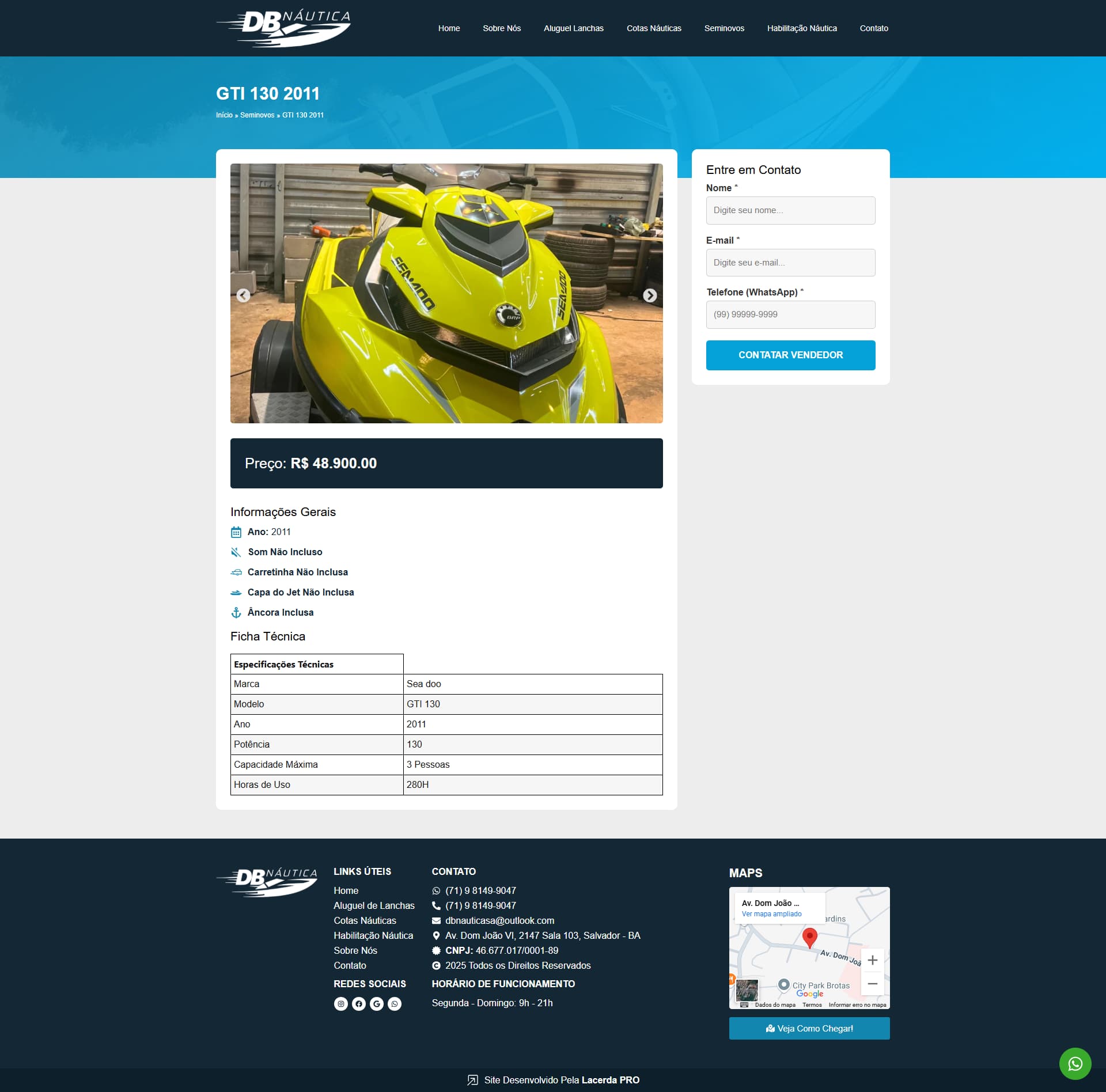This screenshot has width=1106, height=1092.
Task: Click the DB Náutica logo in header
Action: coord(283,28)
